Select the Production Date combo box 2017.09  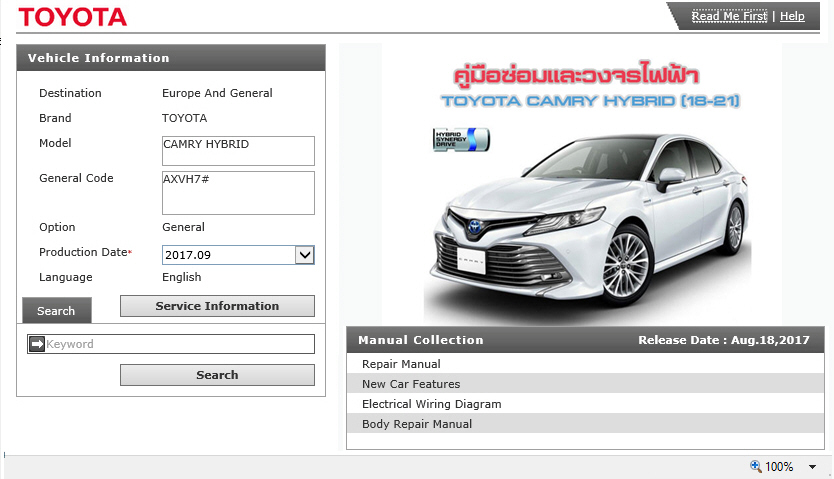(238, 255)
